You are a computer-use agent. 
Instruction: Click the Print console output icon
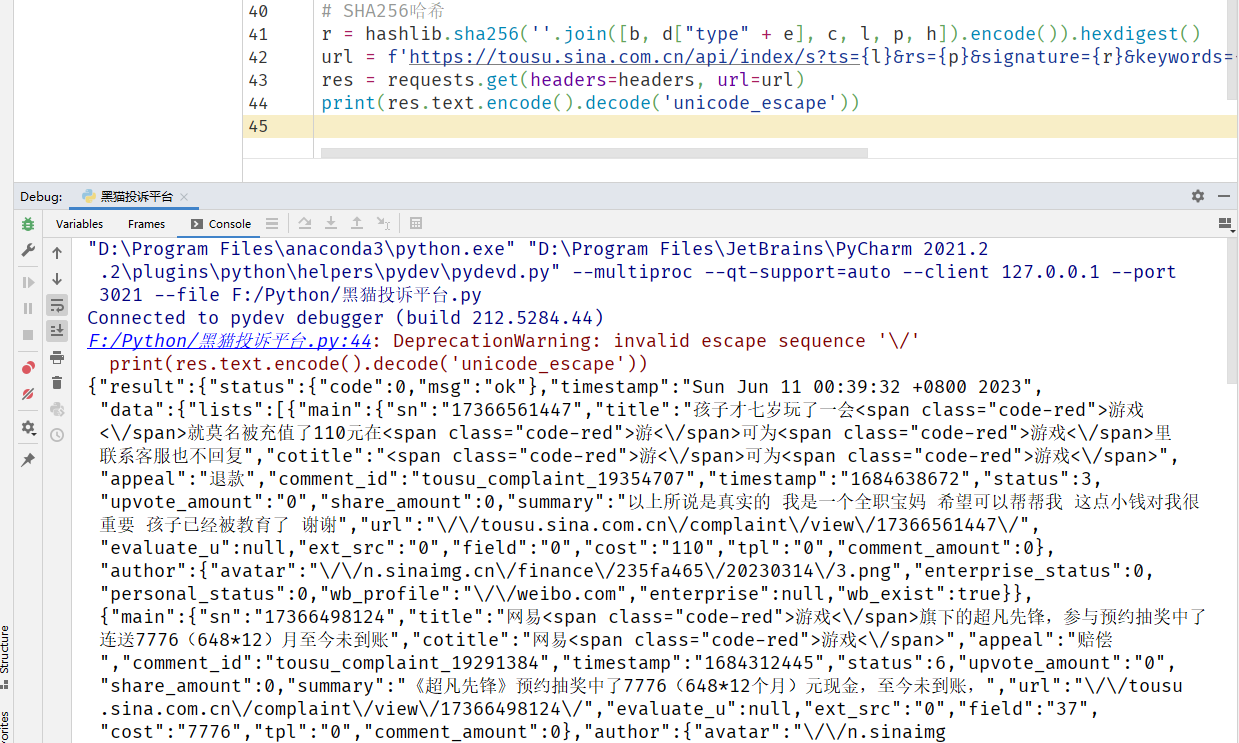pos(57,357)
